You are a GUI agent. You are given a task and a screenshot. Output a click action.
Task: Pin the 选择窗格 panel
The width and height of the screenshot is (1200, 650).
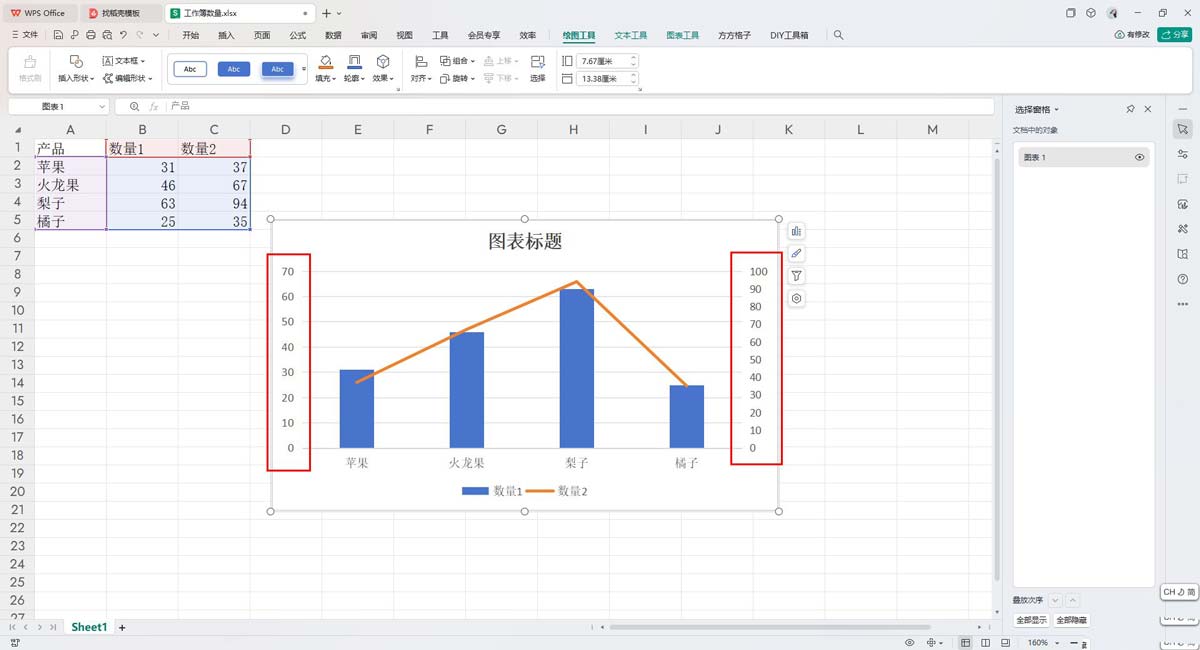(x=1130, y=109)
